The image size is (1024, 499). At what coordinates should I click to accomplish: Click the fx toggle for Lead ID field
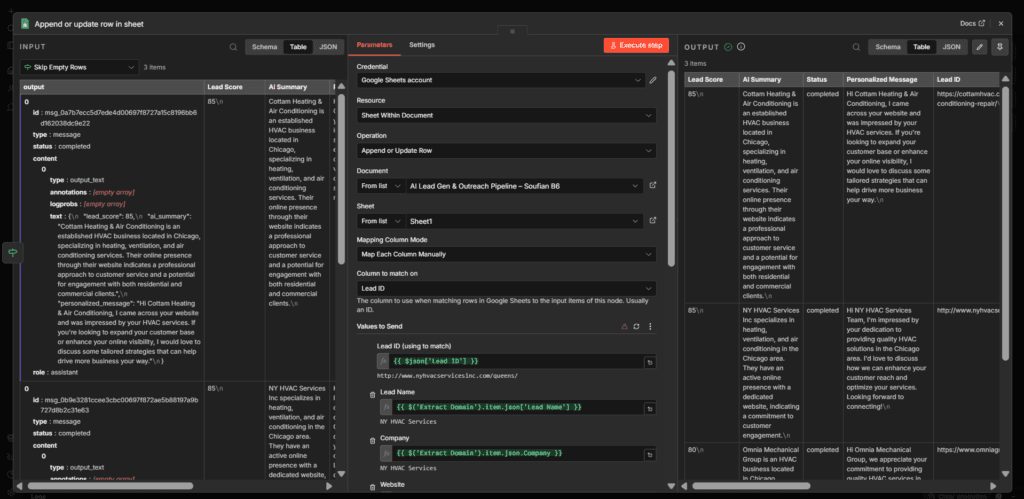(383, 361)
